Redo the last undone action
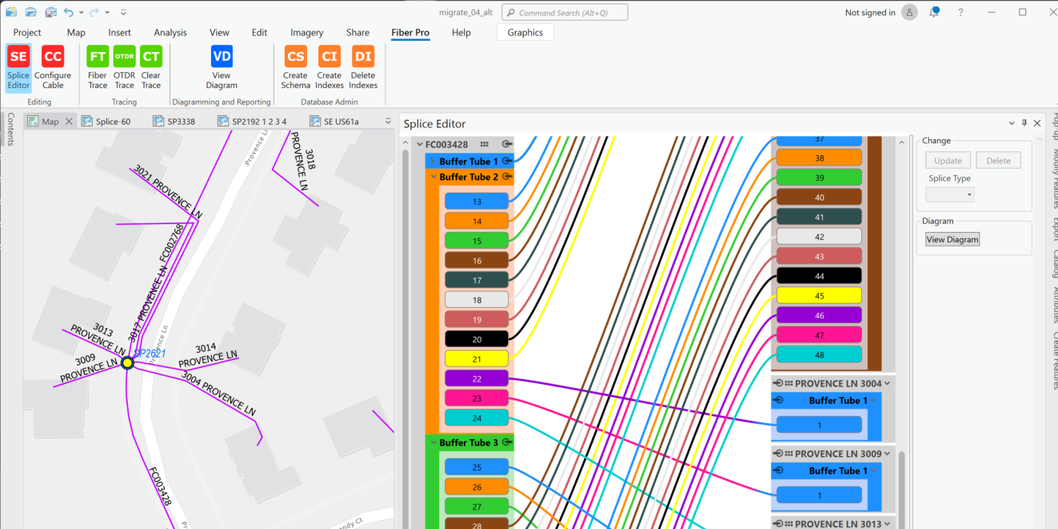The width and height of the screenshot is (1058, 529). [x=94, y=12]
